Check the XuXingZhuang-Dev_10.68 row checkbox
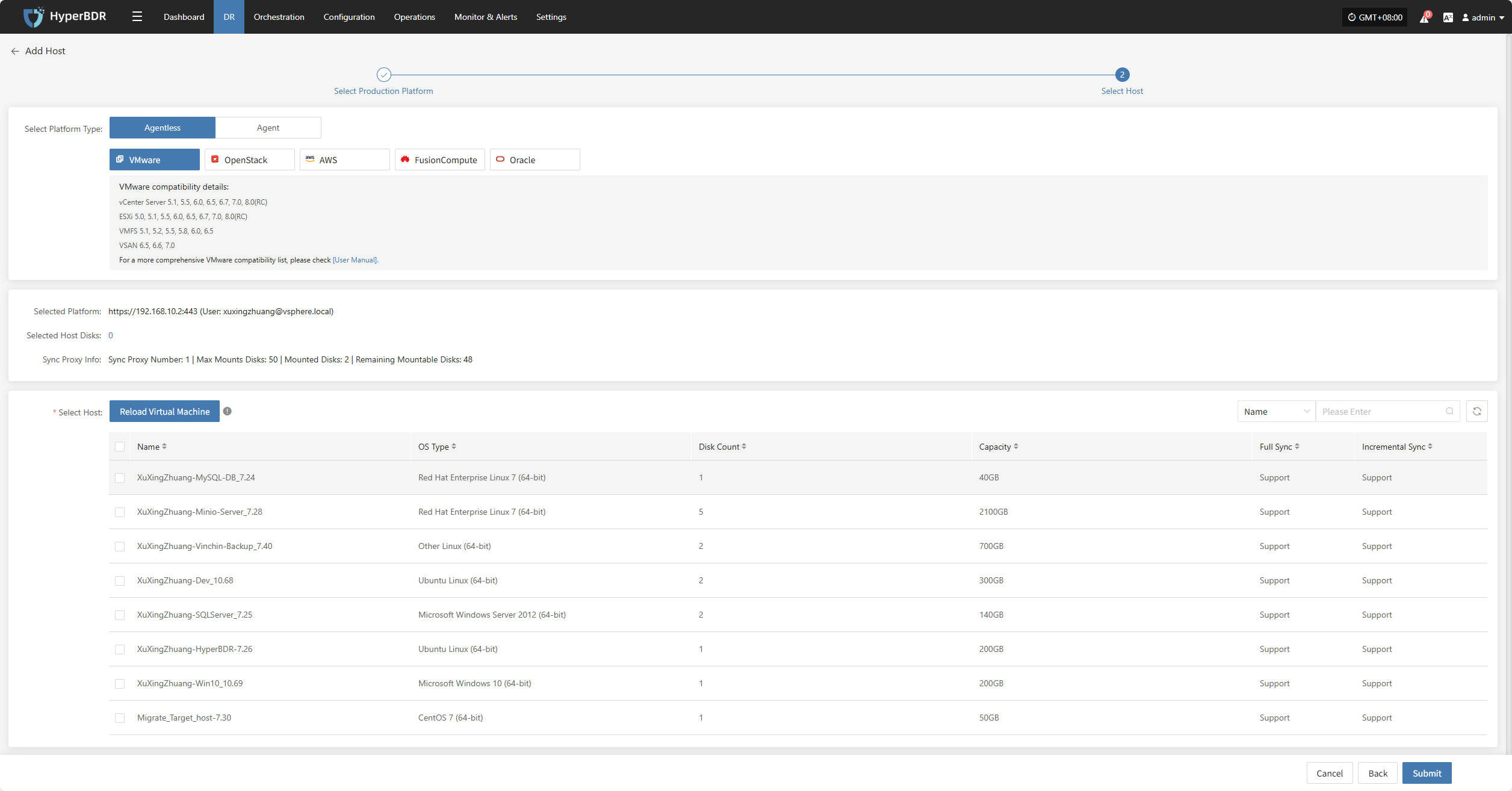Image resolution: width=1512 pixels, height=791 pixels. 120,581
